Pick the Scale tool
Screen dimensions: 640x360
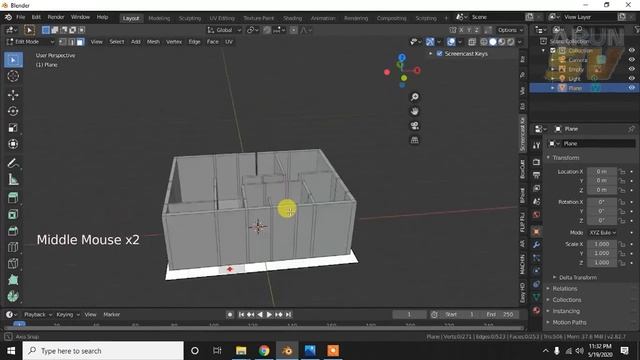coord(13,128)
